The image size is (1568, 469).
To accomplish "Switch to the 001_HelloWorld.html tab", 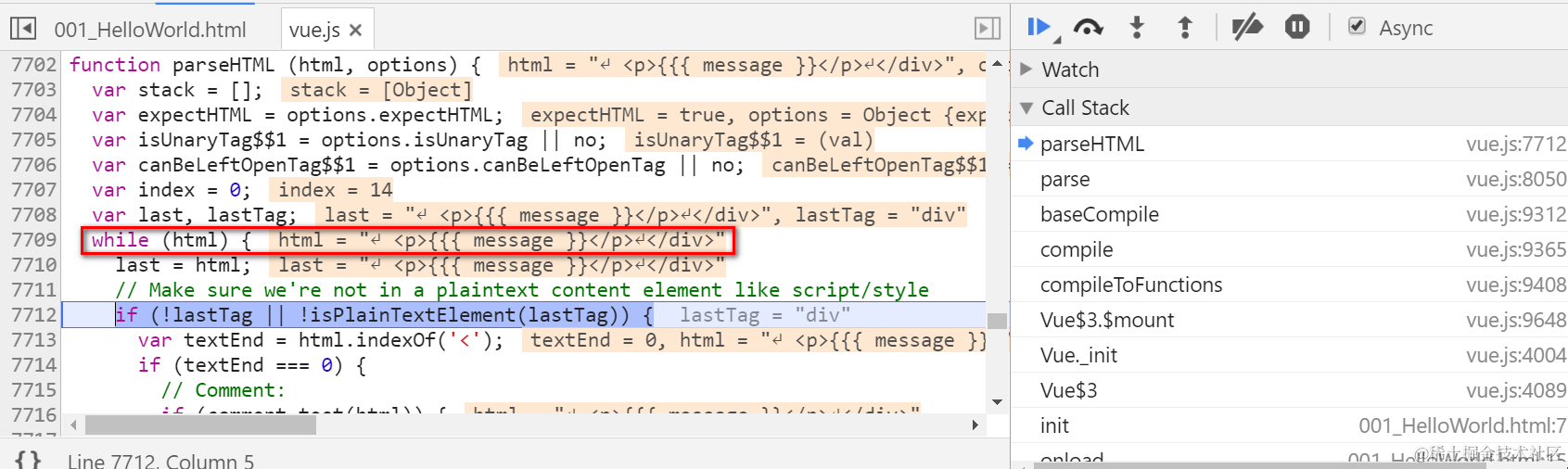I will point(150,30).
